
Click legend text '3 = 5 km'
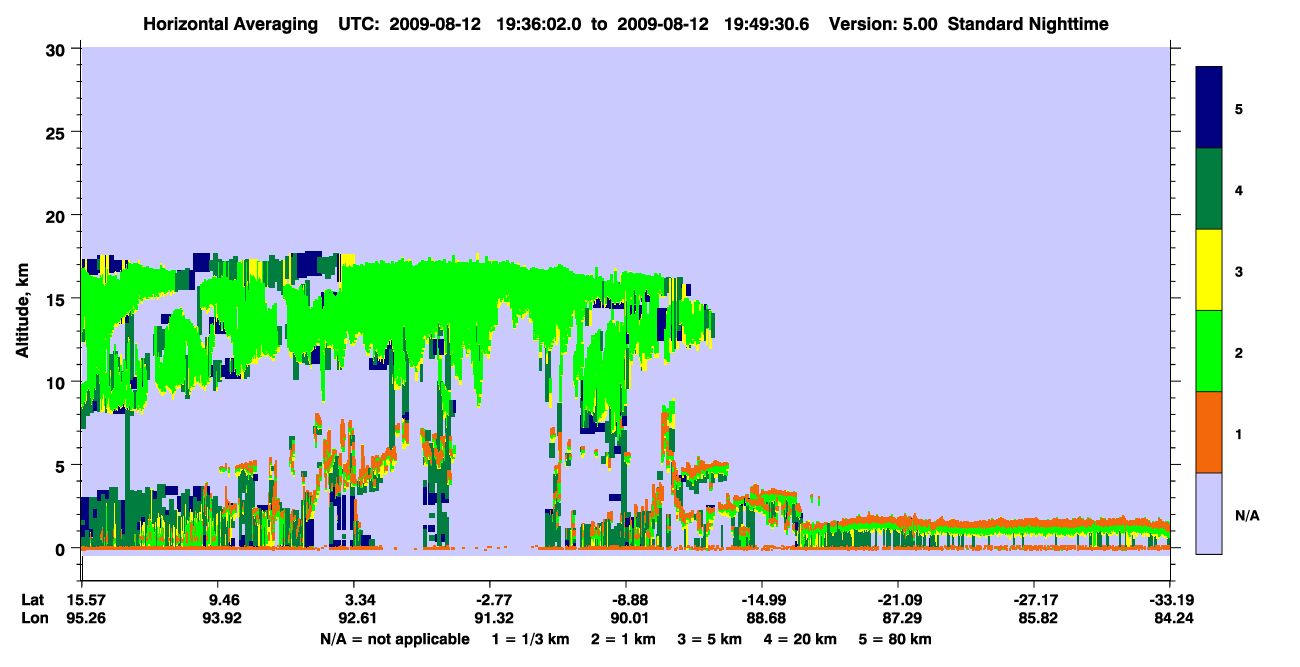coord(709,639)
